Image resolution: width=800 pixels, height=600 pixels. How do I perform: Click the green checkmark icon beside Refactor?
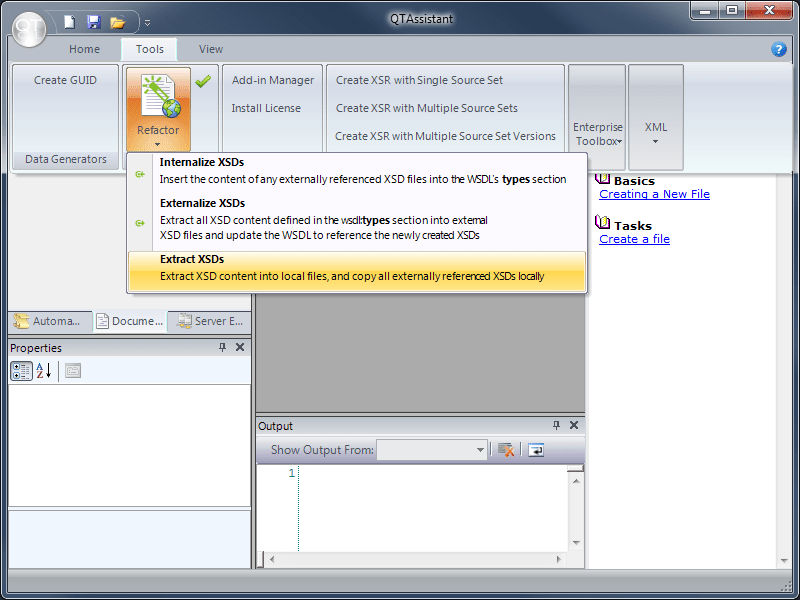203,82
